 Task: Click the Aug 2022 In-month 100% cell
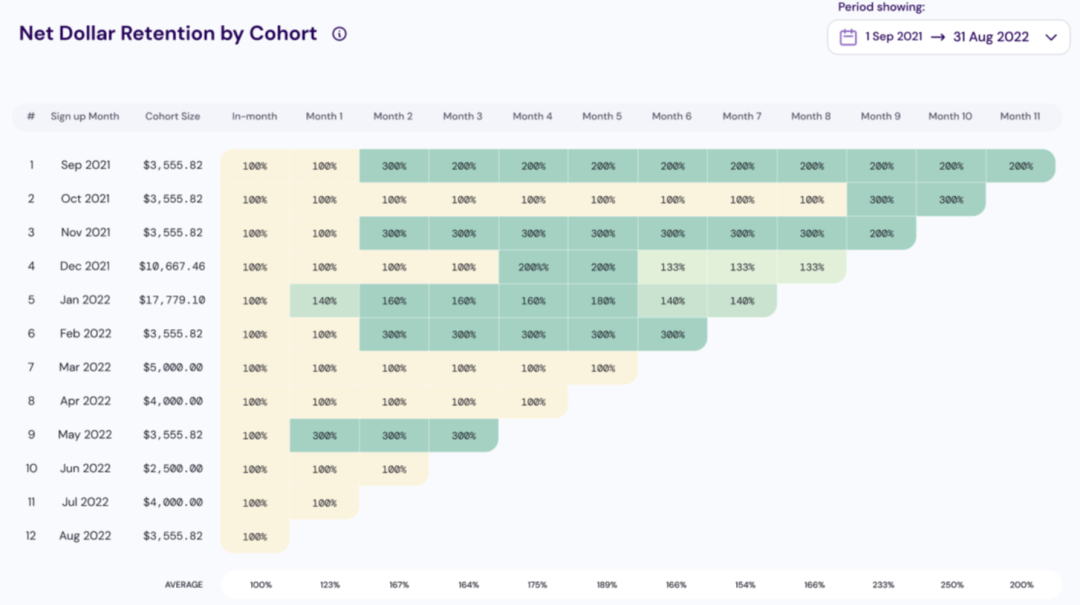coord(254,537)
